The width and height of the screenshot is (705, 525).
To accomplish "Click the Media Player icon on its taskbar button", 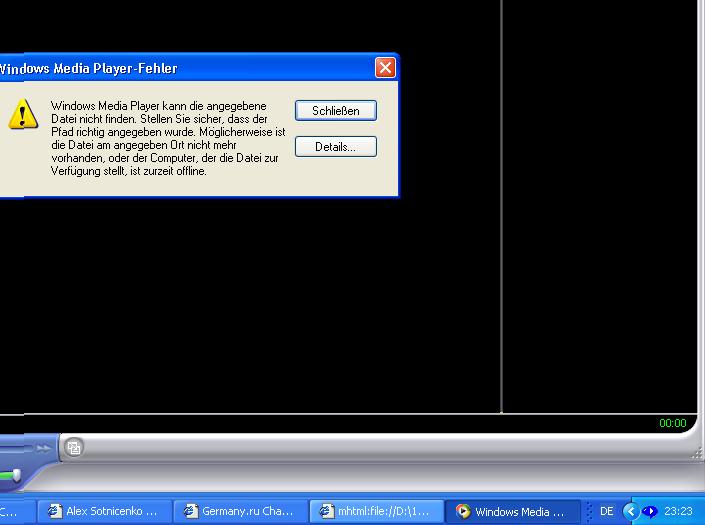I will tap(463, 512).
